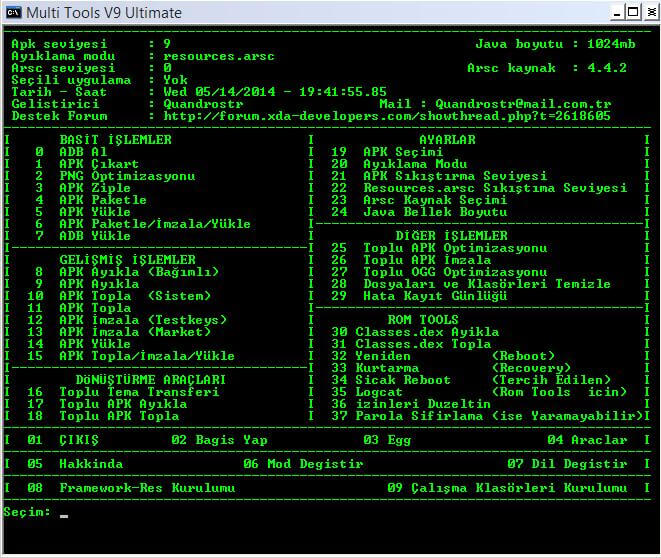
Task: Select Java Bellek Boyutu setting
Action: (x=435, y=212)
